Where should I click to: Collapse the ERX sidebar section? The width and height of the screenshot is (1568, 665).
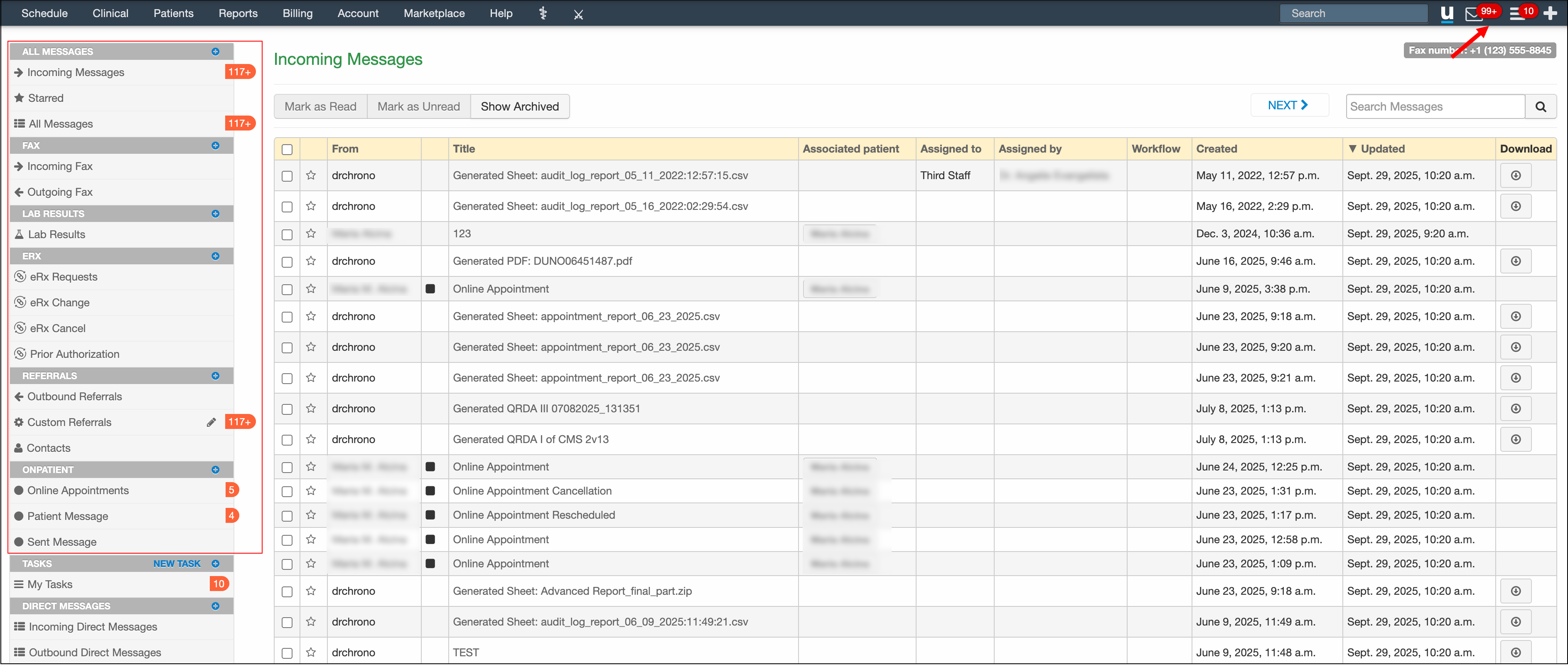pos(216,256)
